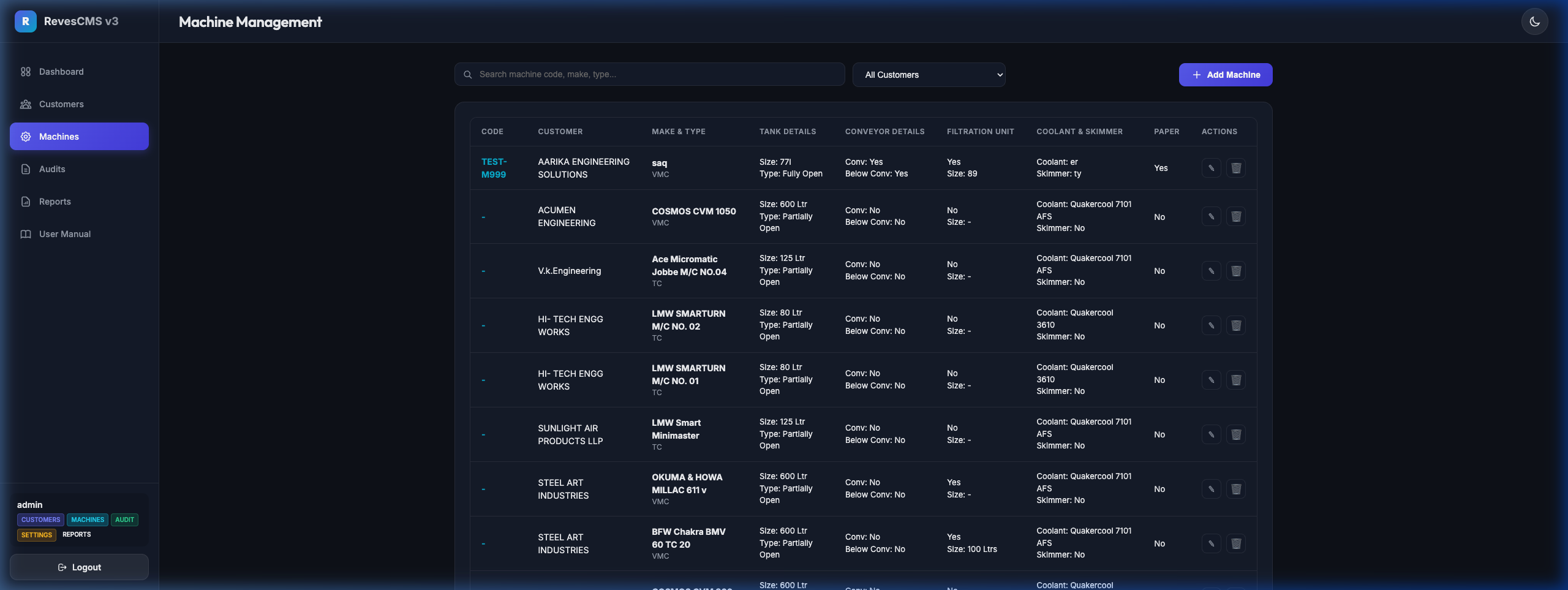The height and width of the screenshot is (590, 1568).
Task: Open the User Manual sidebar item
Action: tap(79, 234)
